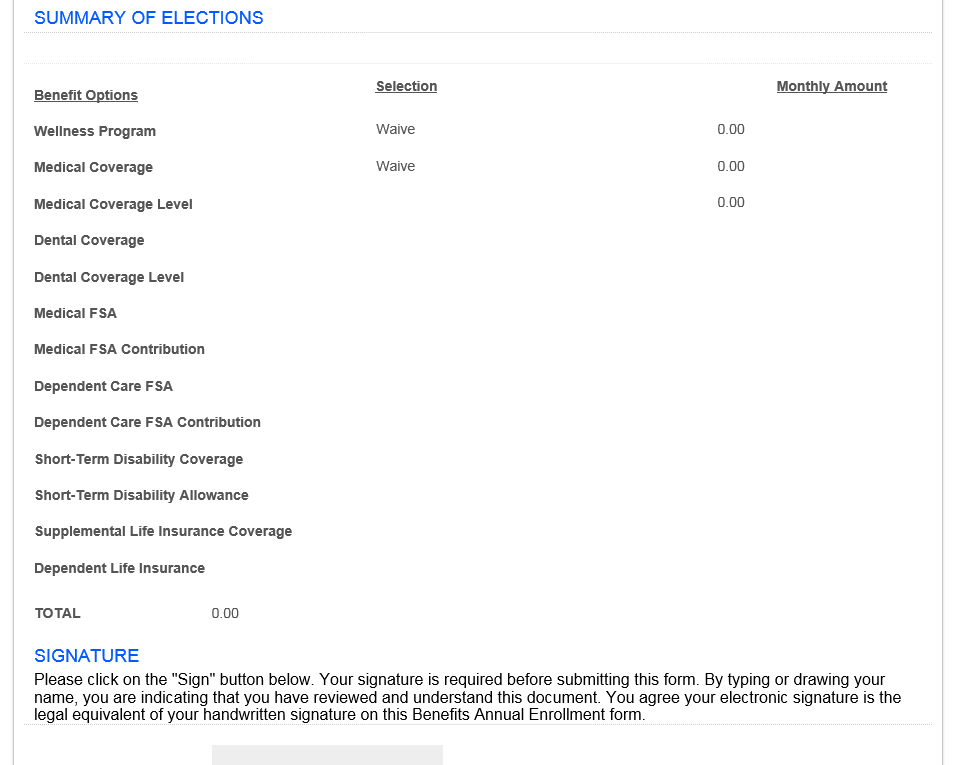
Task: Click the Supplemental Life Insurance Coverage label
Action: click(x=163, y=531)
